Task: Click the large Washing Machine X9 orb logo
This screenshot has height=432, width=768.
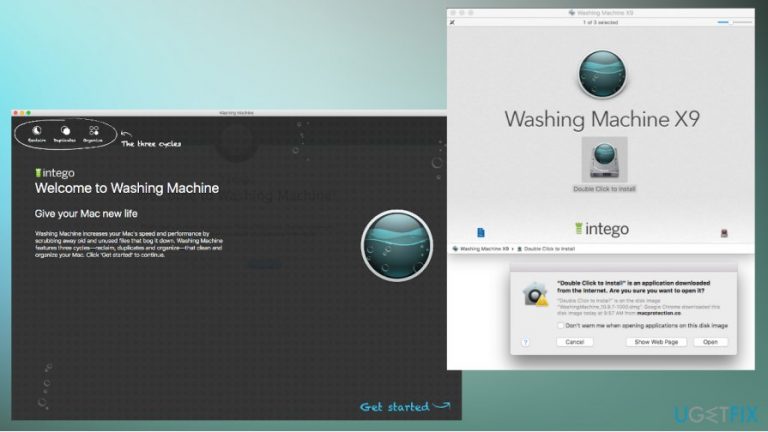Action: [x=602, y=74]
